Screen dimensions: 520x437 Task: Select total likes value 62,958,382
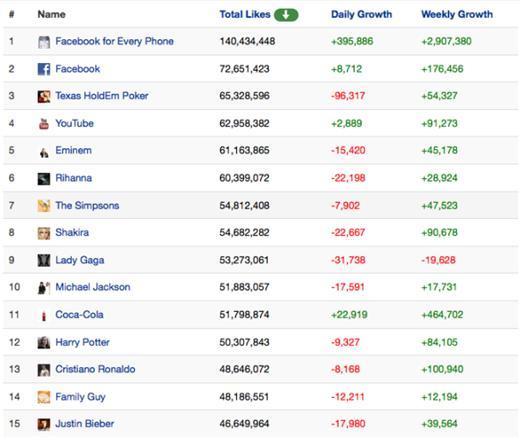tap(244, 123)
